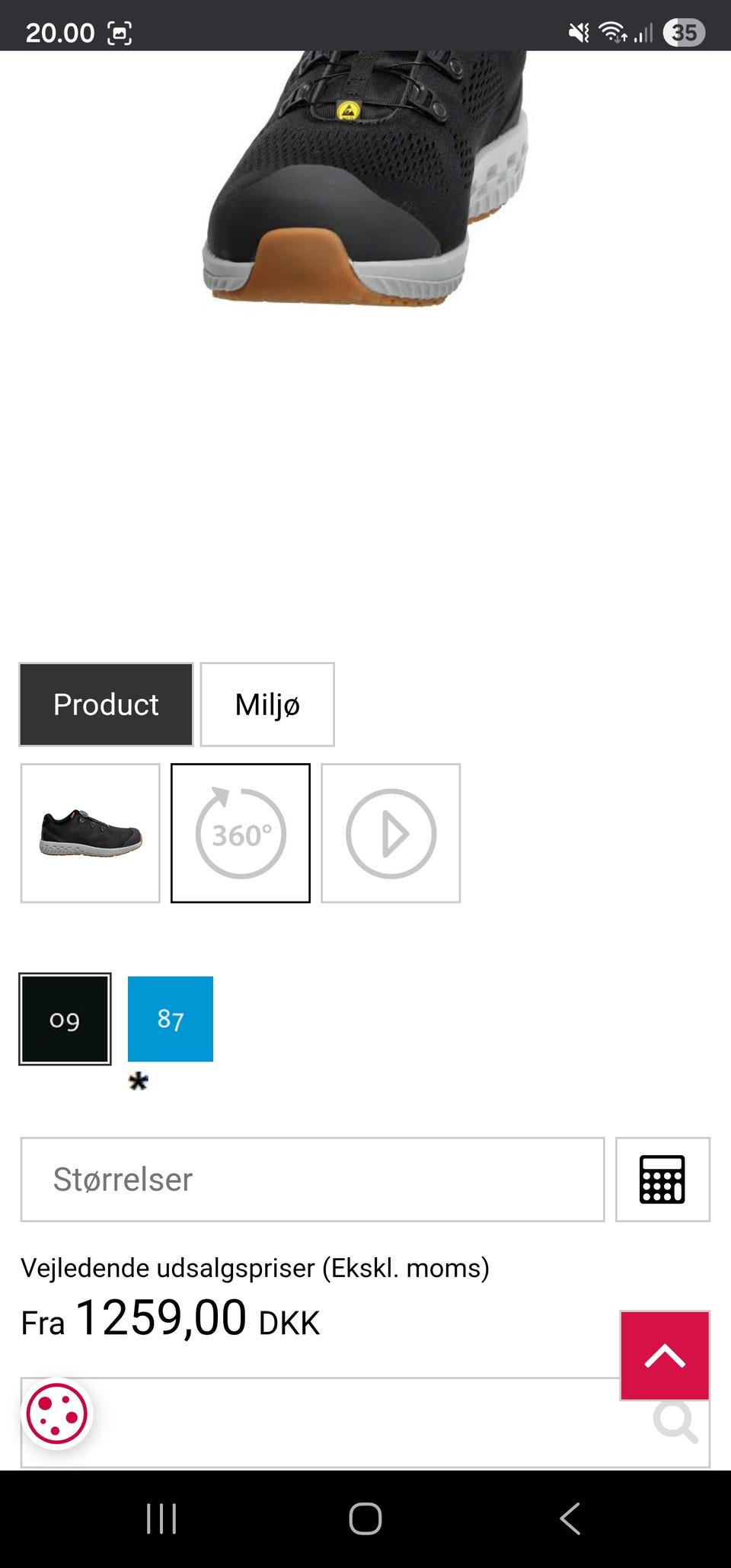Image resolution: width=731 pixels, height=1568 pixels.
Task: Play the product video thumbnail
Action: coord(391,833)
